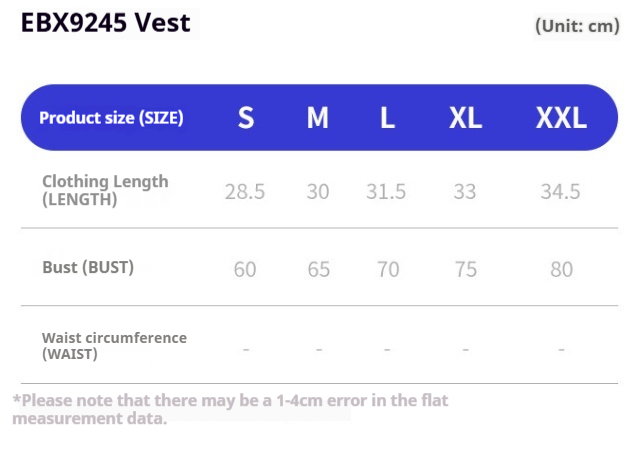Select the 31.5 length value

click(x=386, y=191)
